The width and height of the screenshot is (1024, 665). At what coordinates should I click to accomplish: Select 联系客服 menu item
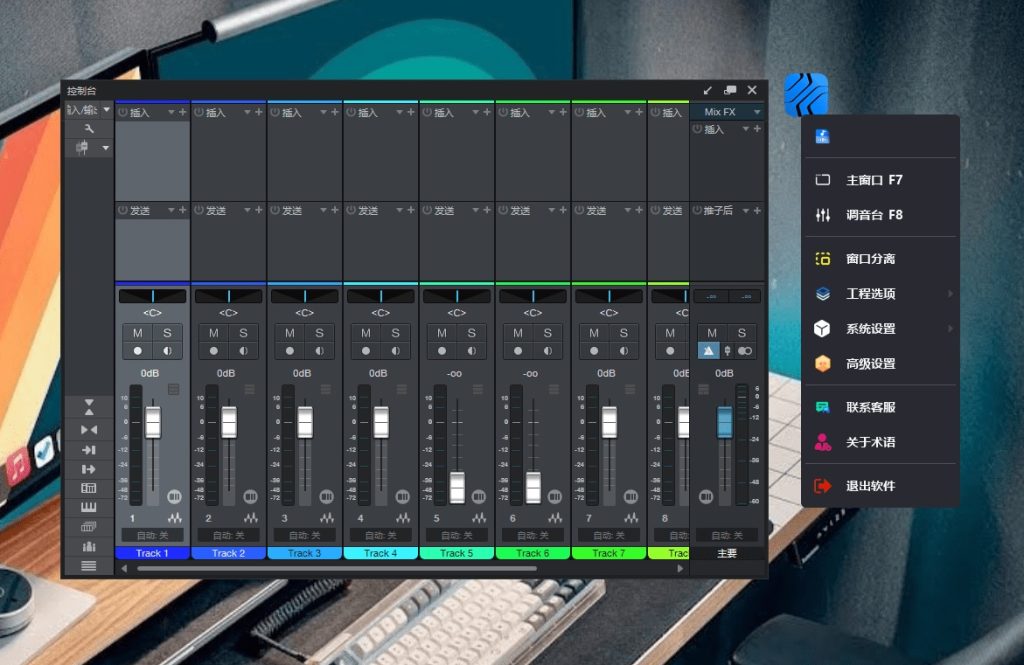[x=880, y=408]
